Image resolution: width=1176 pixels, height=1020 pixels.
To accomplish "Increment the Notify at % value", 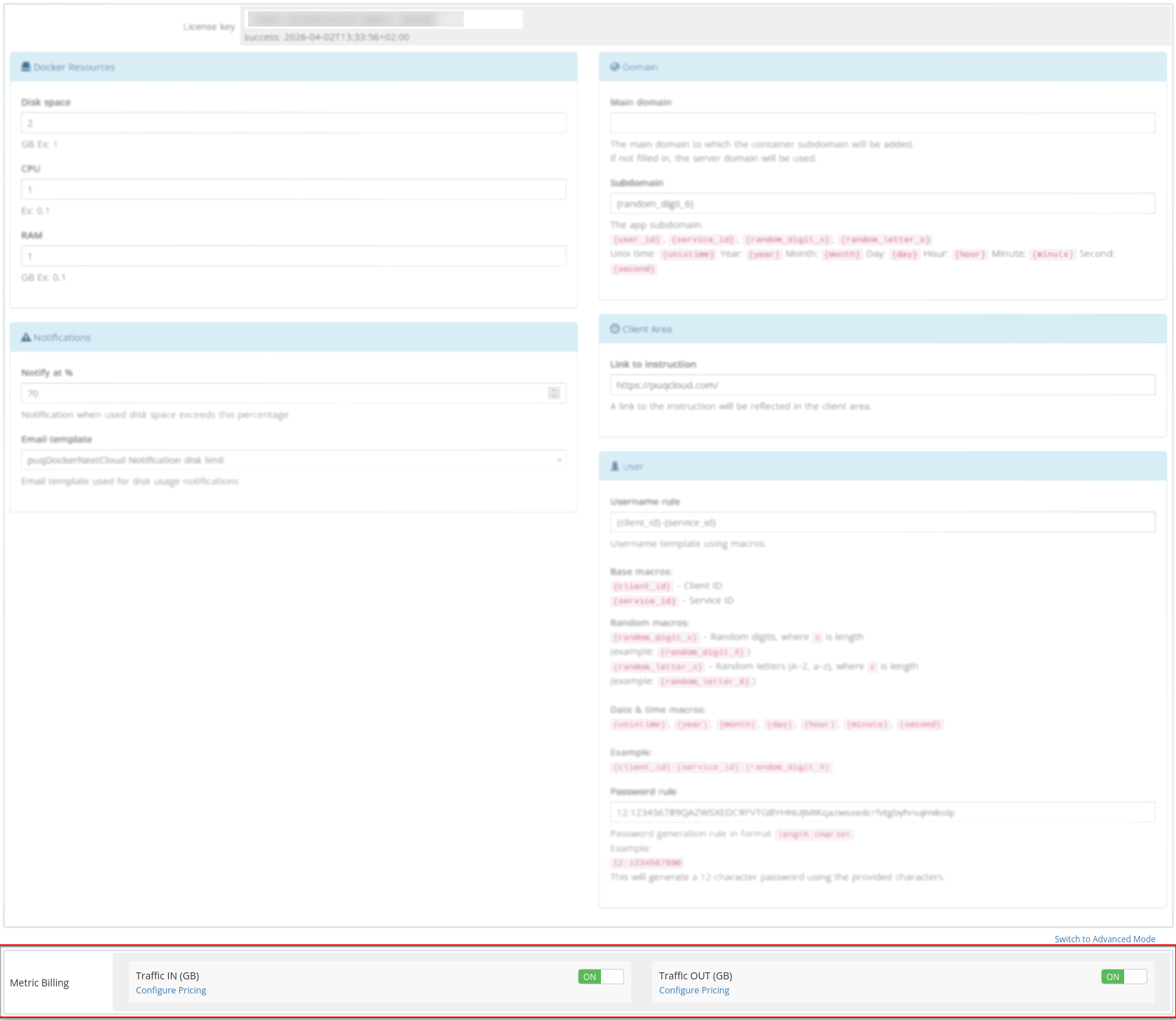I will 553,390.
